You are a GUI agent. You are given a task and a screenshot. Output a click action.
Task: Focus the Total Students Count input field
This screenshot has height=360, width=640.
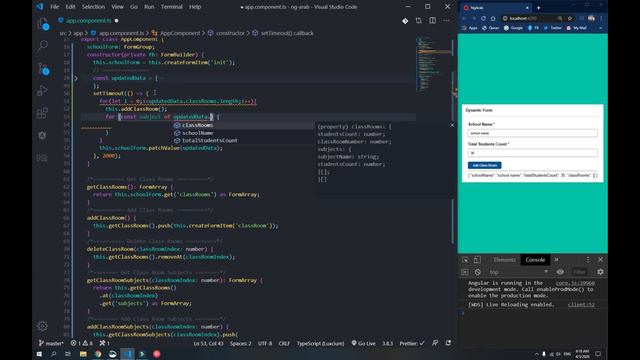[x=533, y=153]
